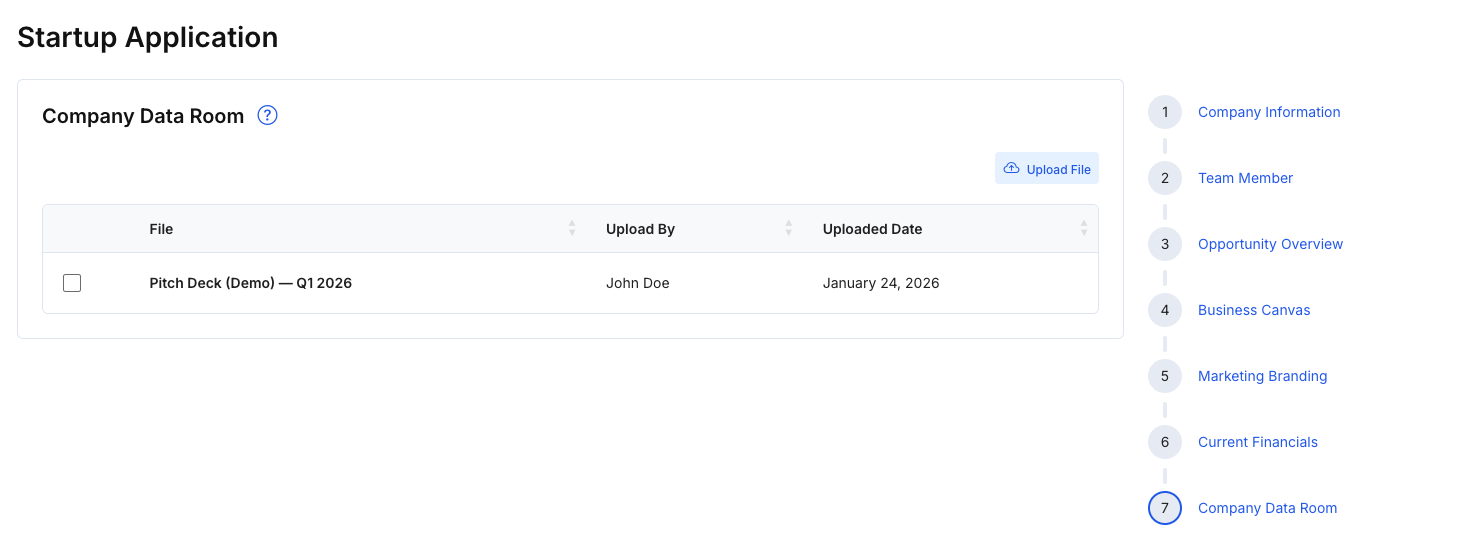Click the Uploaded Date sort arrows

[1083, 229]
